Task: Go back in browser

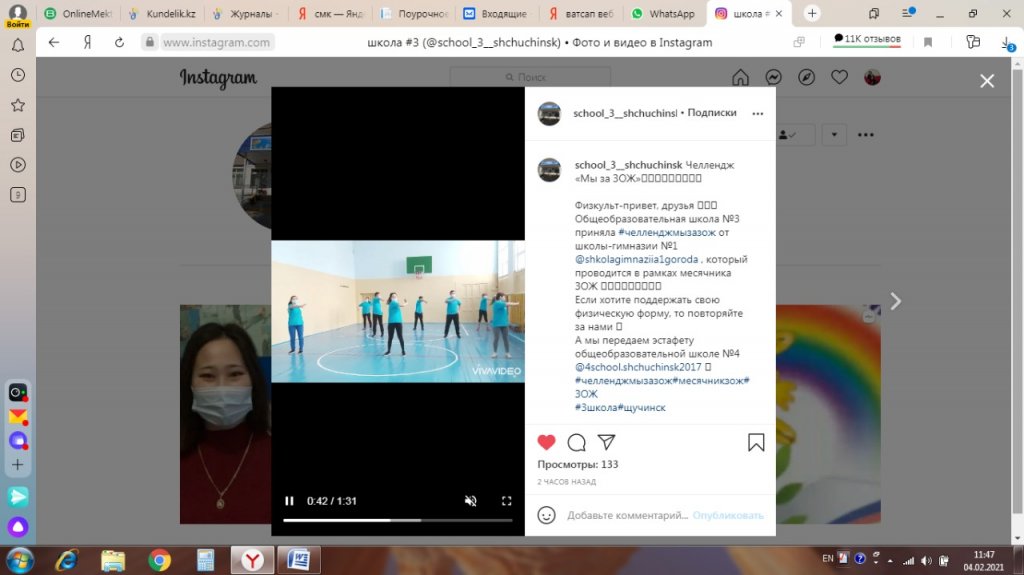Action: tap(54, 42)
